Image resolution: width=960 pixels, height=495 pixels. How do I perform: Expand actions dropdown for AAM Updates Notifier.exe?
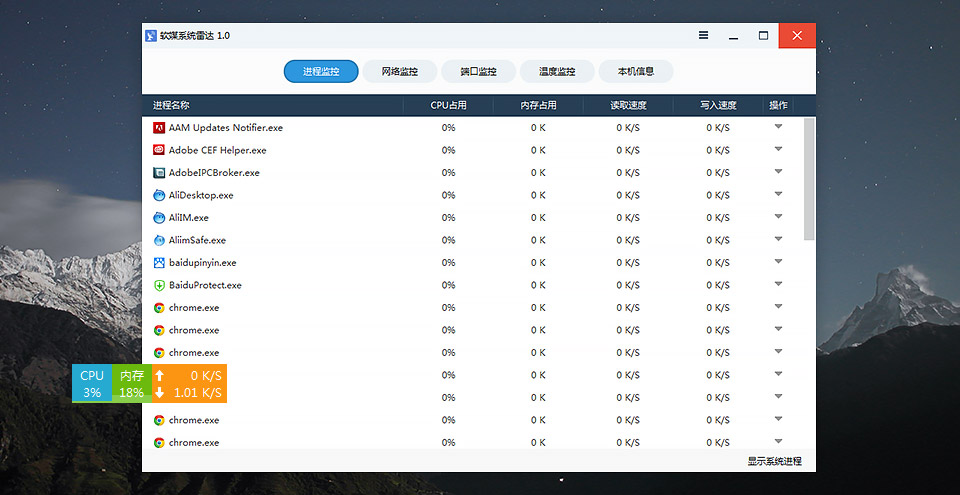[778, 127]
